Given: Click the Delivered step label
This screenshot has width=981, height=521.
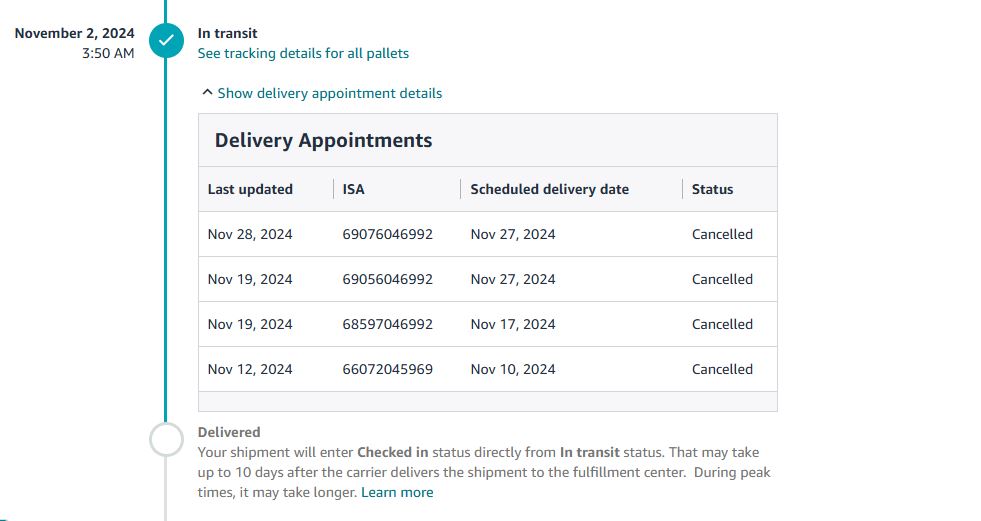Looking at the screenshot, I should click(x=229, y=432).
